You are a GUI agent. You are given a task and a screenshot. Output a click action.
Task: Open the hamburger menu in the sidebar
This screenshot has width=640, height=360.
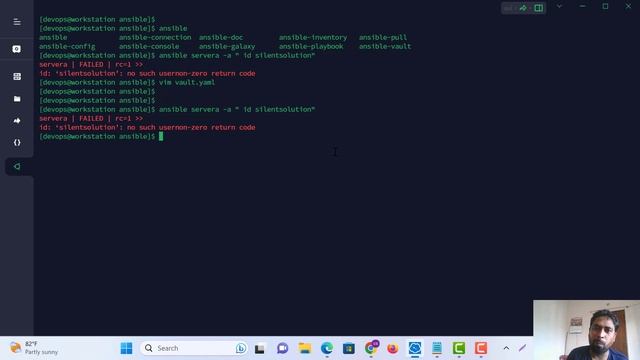pyautogui.click(x=17, y=22)
